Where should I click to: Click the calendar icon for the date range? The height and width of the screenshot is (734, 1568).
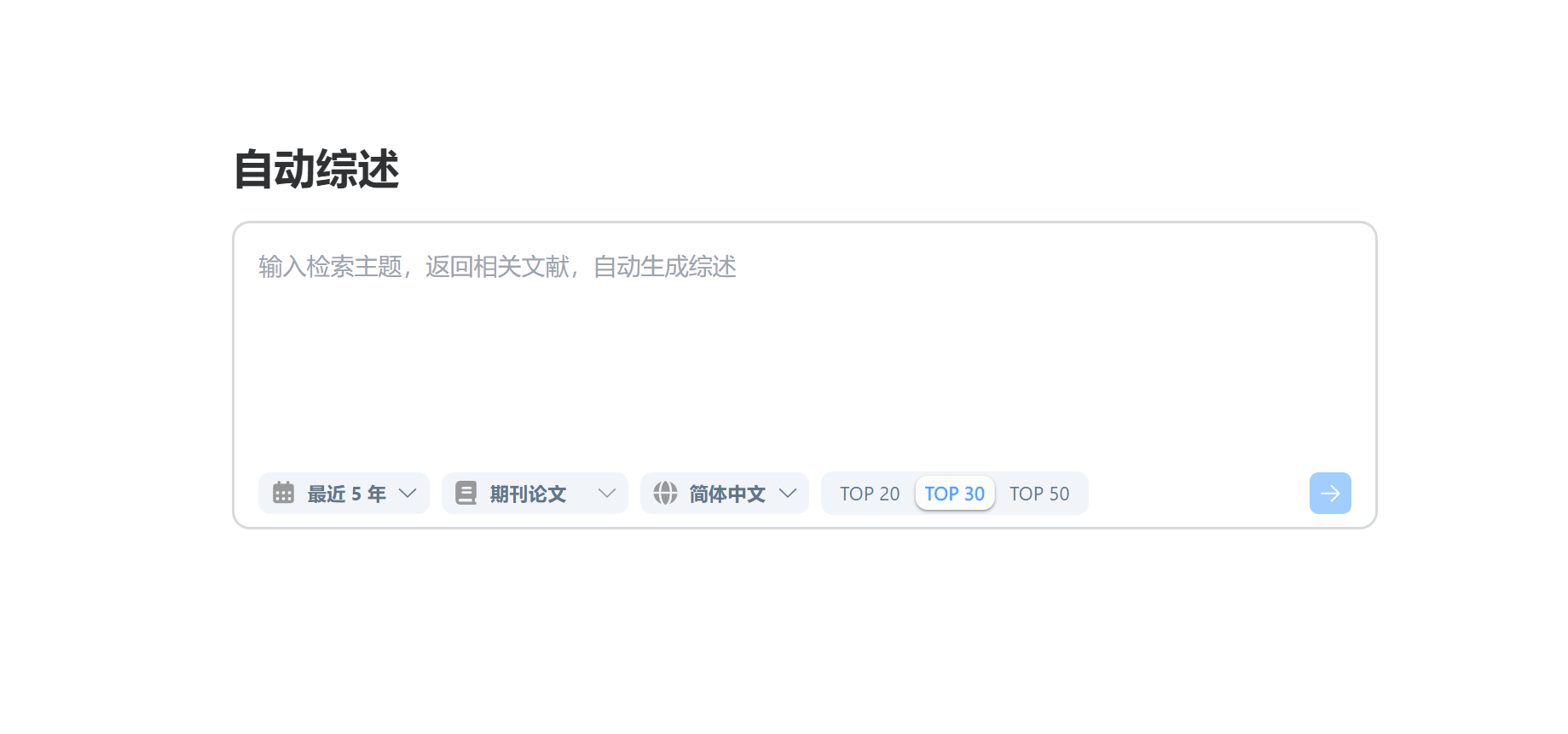click(283, 493)
